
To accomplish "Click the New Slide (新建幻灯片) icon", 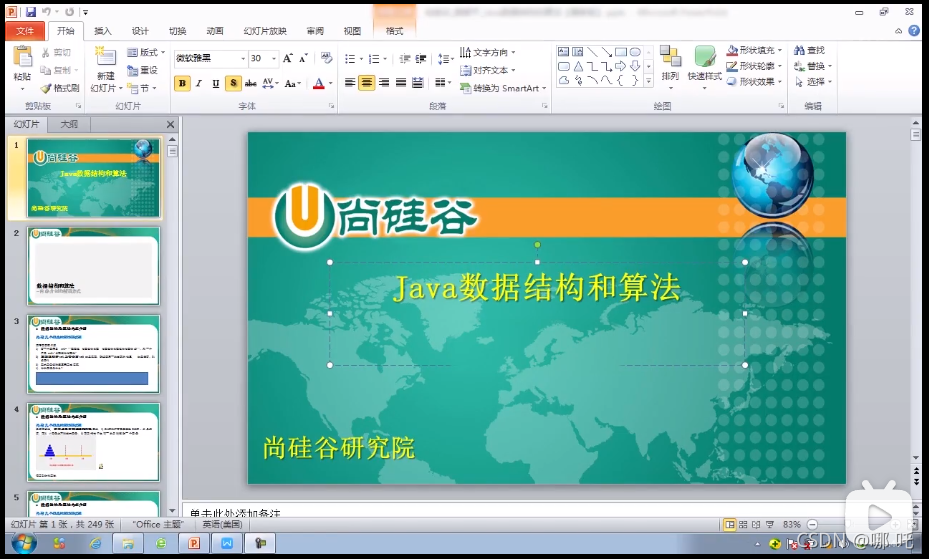I will click(105, 57).
